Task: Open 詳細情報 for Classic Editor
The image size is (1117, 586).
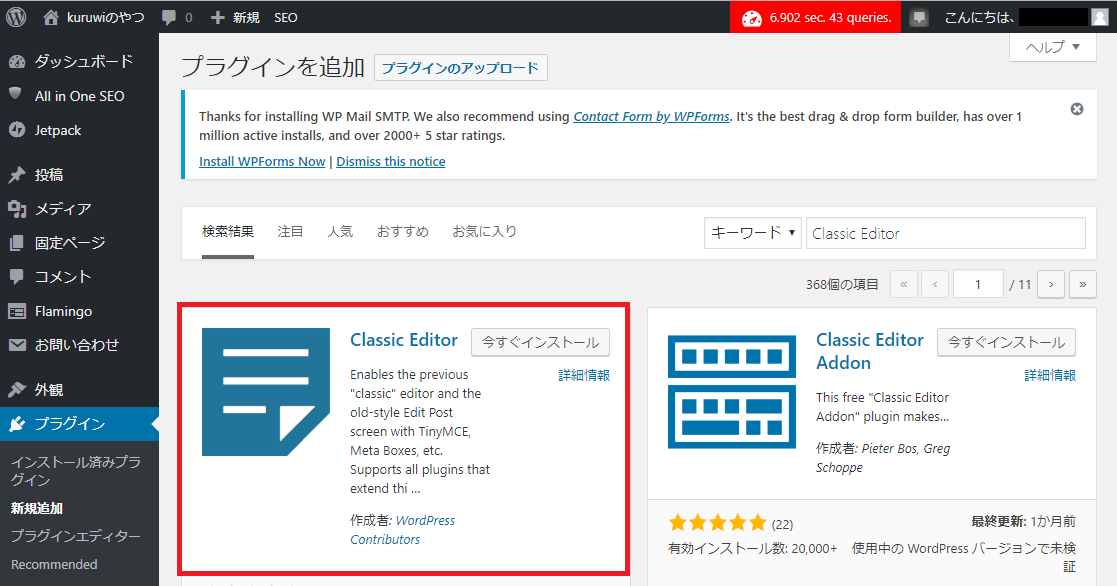Action: point(584,375)
